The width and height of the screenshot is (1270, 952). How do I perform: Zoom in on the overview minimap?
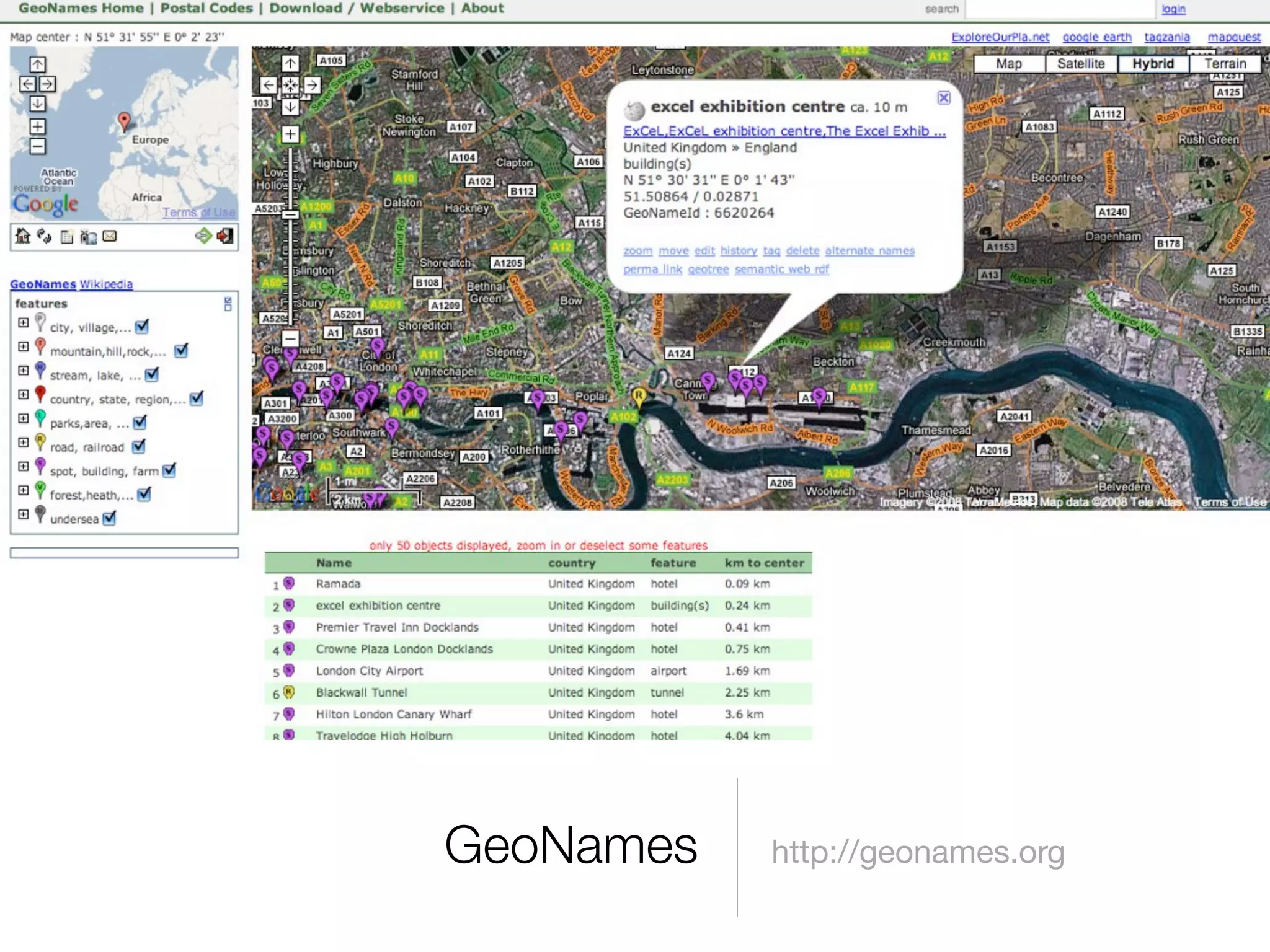point(38,127)
